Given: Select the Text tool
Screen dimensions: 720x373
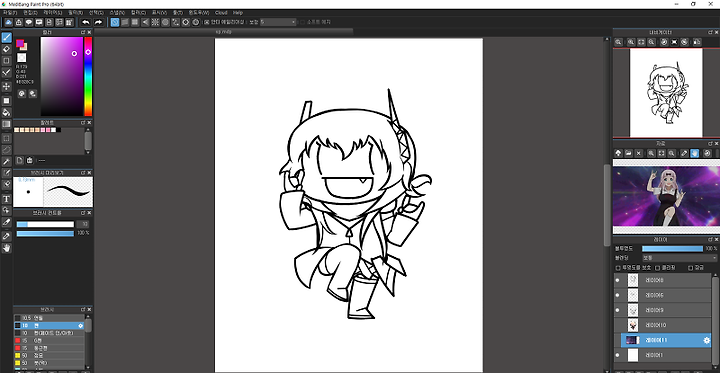Looking at the screenshot, I should [6, 199].
